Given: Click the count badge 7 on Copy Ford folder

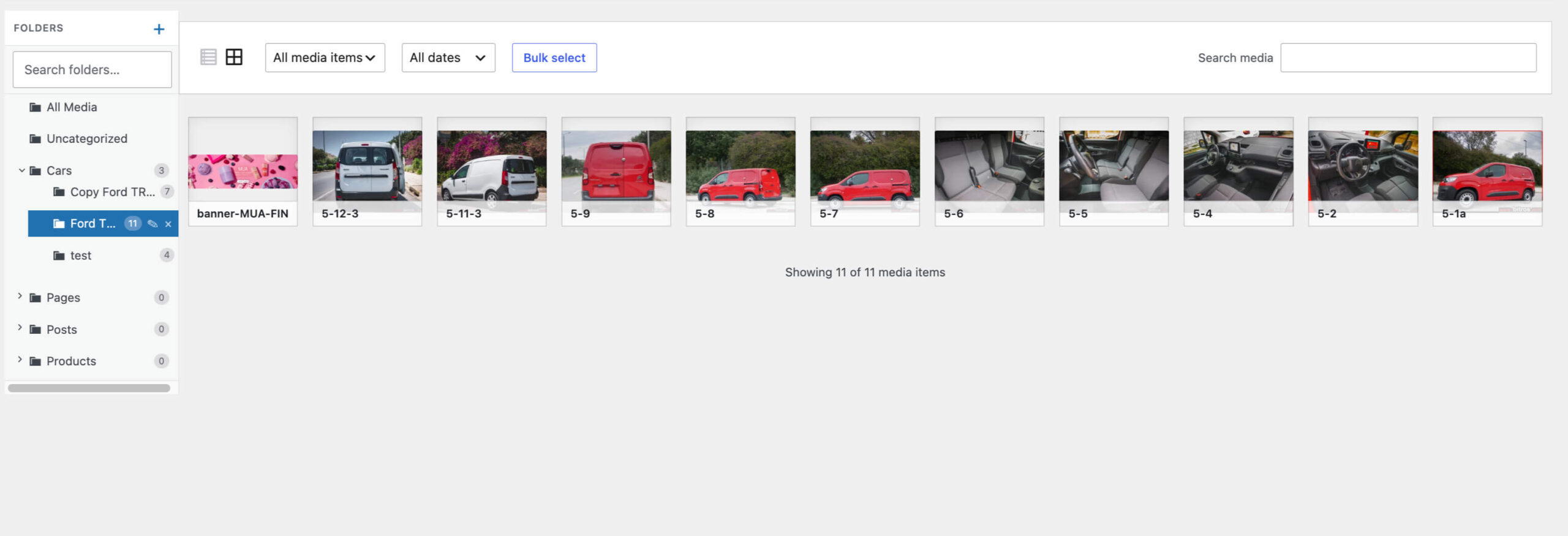Looking at the screenshot, I should (x=167, y=192).
